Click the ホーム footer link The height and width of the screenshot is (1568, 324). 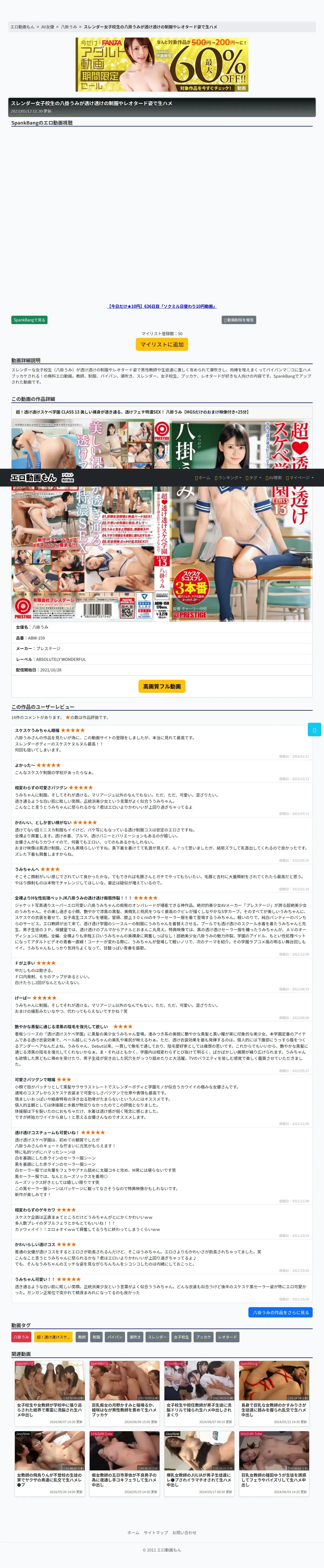(x=133, y=1528)
